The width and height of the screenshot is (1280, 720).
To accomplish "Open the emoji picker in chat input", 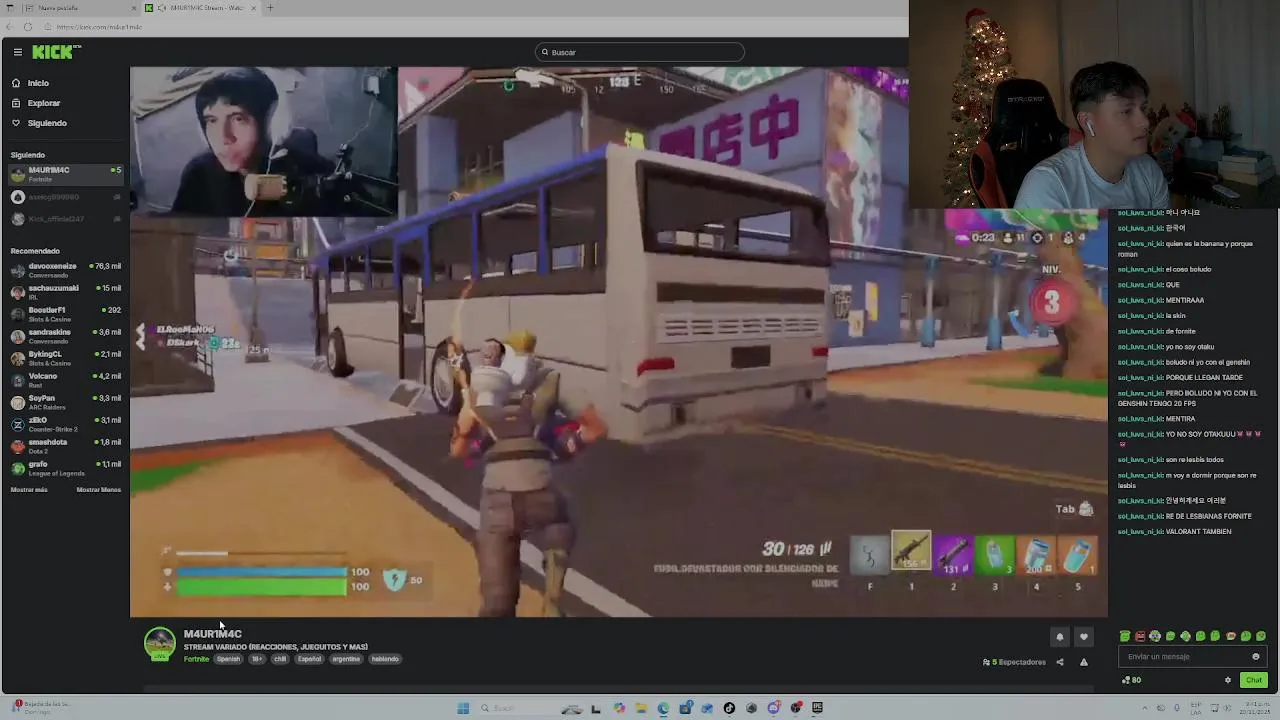I will click(1256, 657).
